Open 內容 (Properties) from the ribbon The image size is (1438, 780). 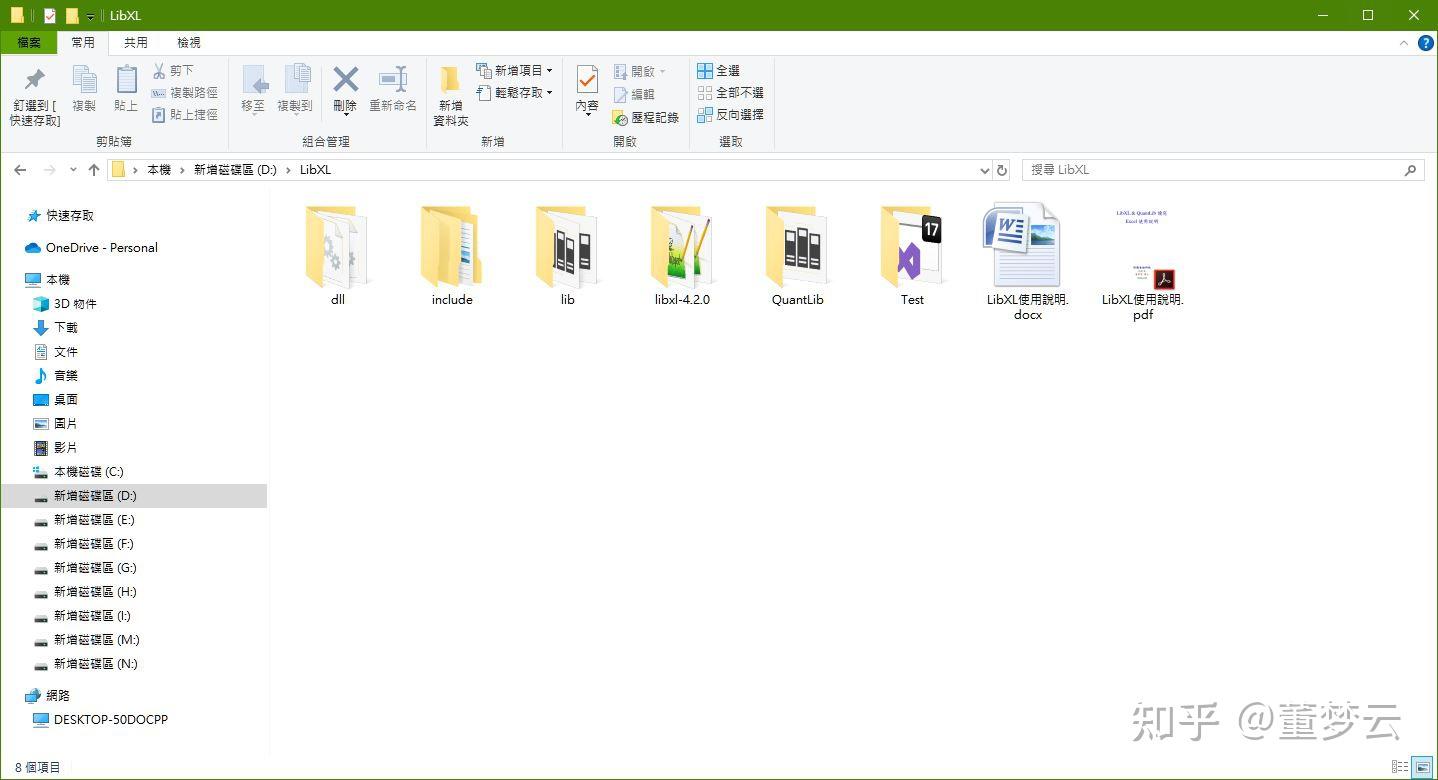585,89
